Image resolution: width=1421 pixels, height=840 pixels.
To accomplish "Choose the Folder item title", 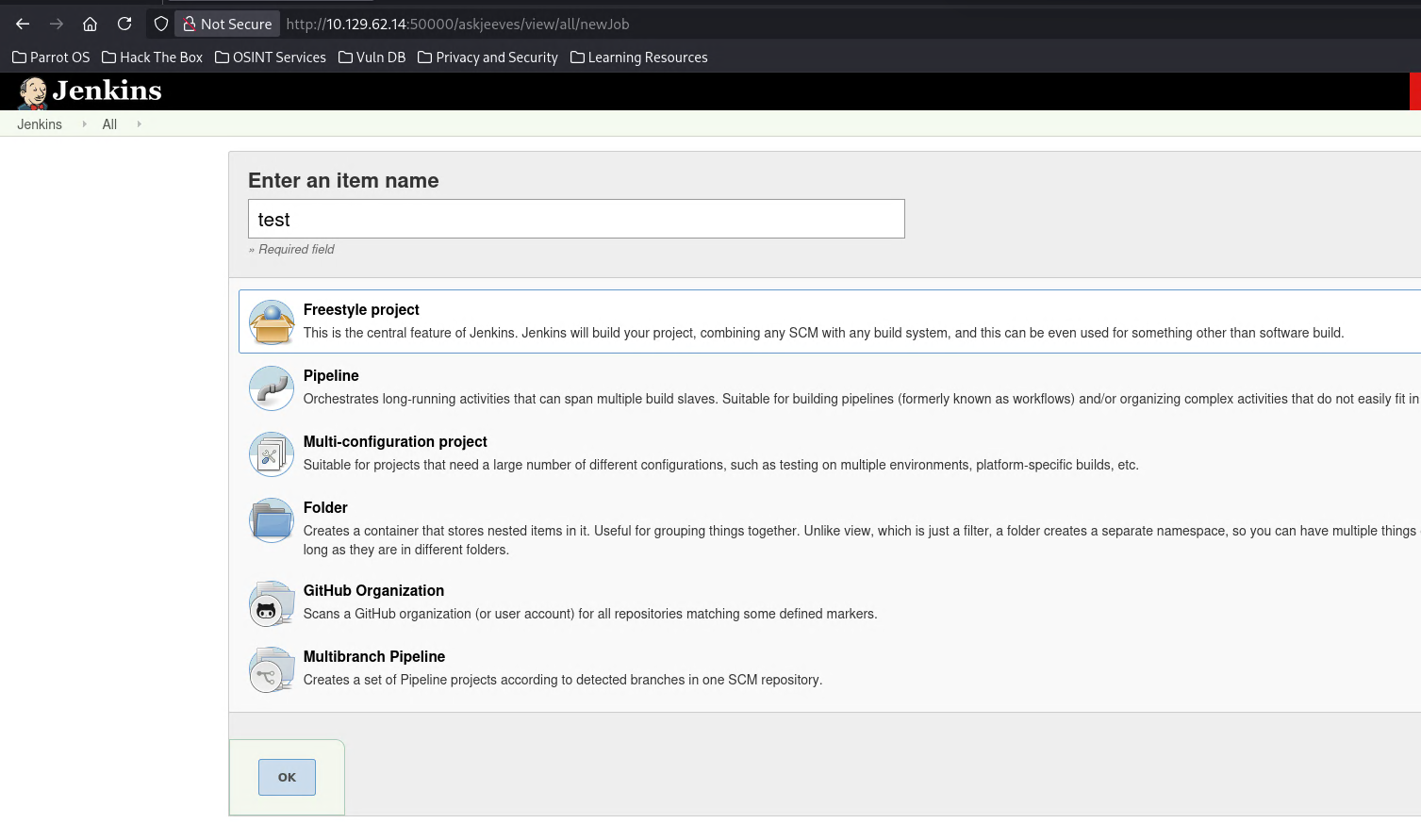I will (x=325, y=507).
